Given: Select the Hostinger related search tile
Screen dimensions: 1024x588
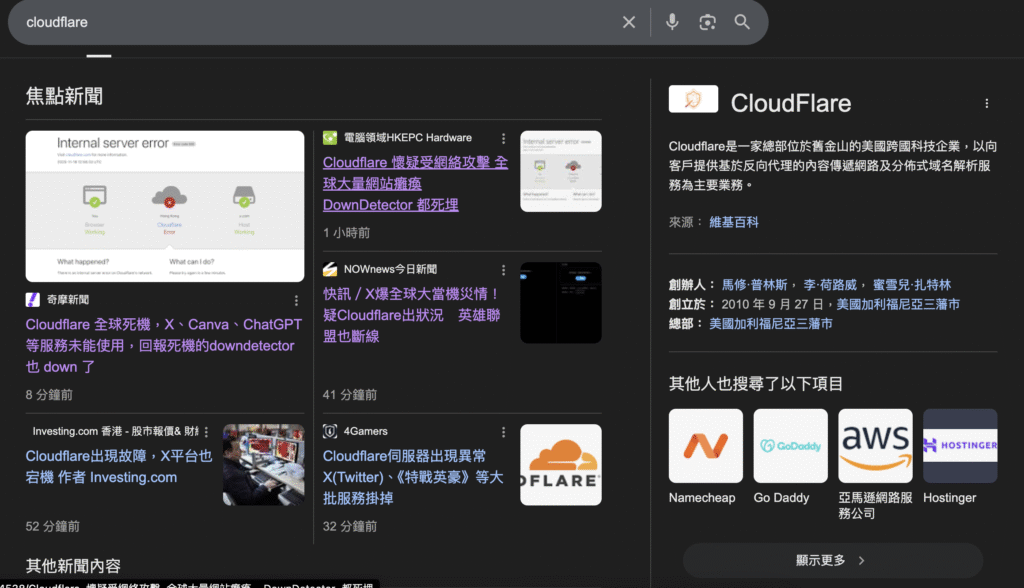Looking at the screenshot, I should coord(959,446).
